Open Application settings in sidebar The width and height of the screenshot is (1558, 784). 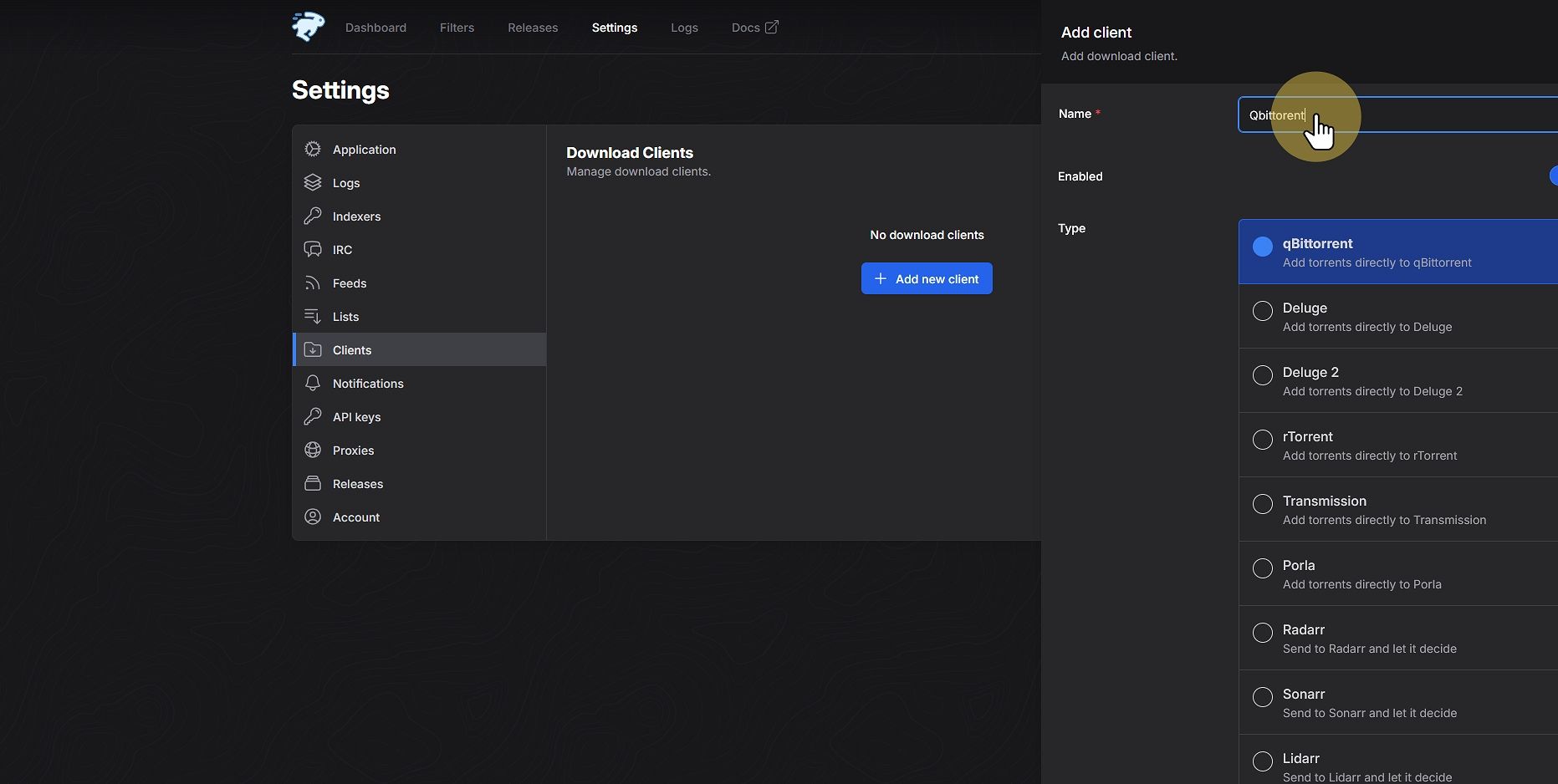click(419, 149)
